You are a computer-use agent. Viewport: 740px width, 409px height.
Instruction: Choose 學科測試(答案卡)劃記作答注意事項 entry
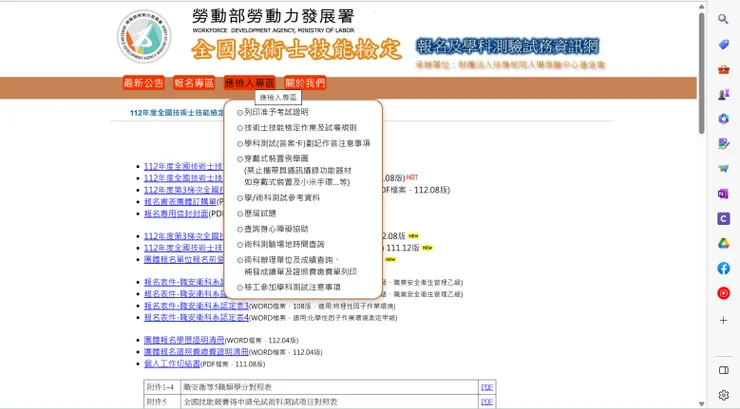point(307,143)
